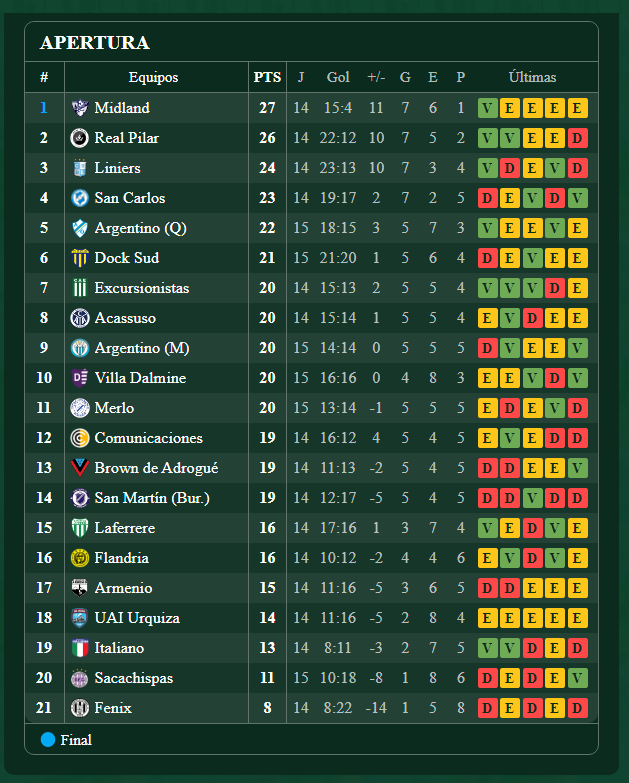629x783 pixels.
Task: Sort table by PTS column header
Action: (x=267, y=77)
